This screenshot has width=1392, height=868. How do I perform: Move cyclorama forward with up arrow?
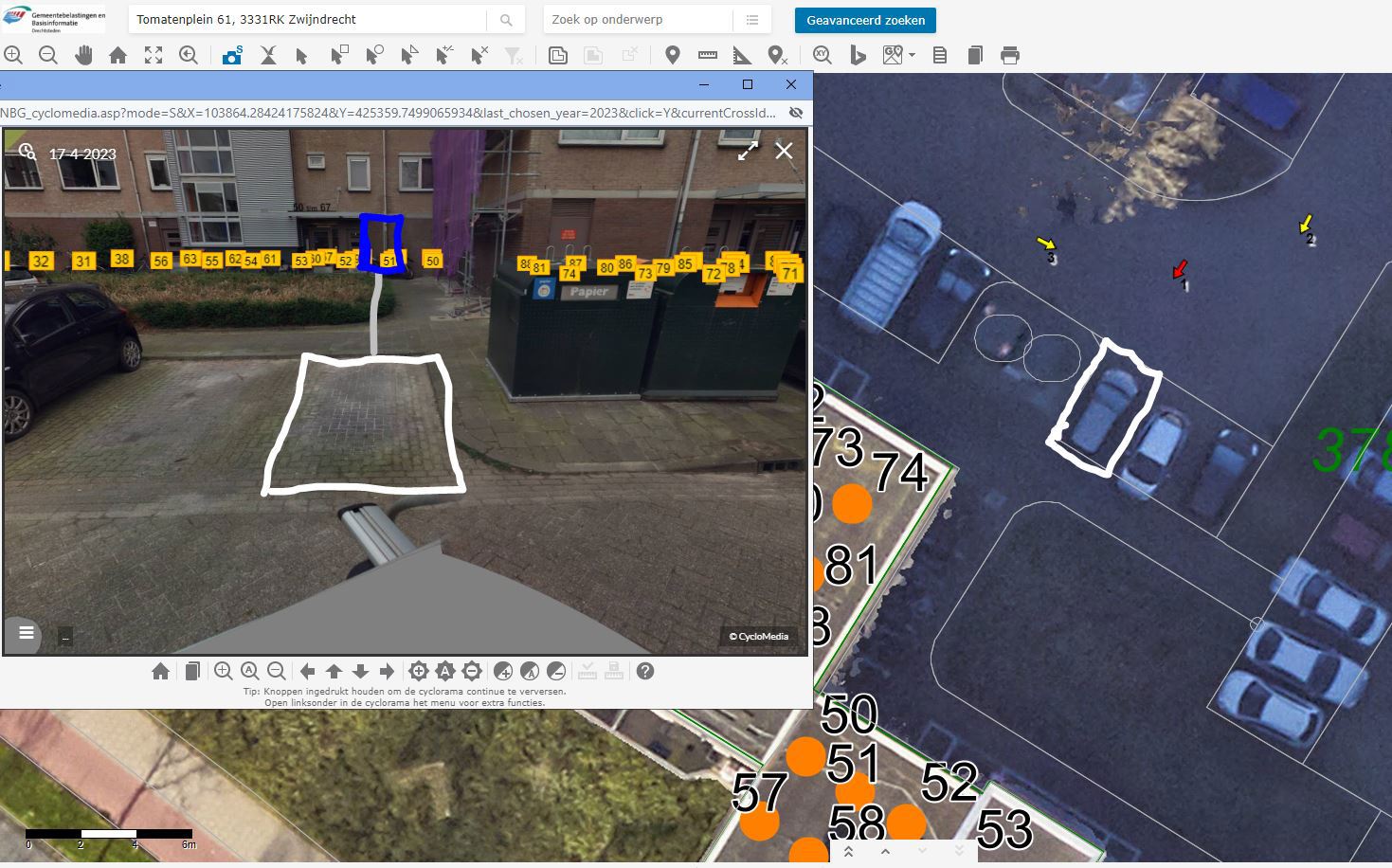click(x=334, y=672)
